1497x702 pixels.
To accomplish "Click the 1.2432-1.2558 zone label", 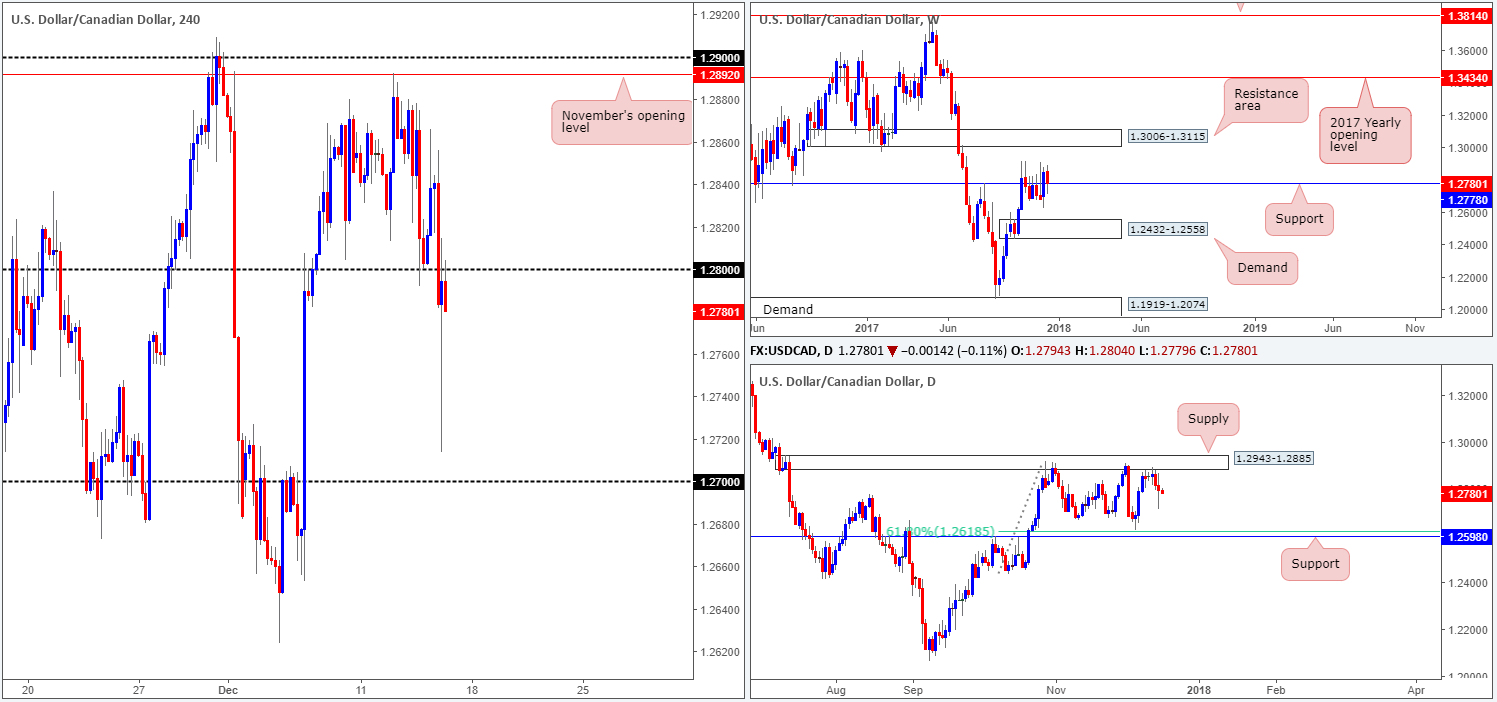I will [1167, 229].
